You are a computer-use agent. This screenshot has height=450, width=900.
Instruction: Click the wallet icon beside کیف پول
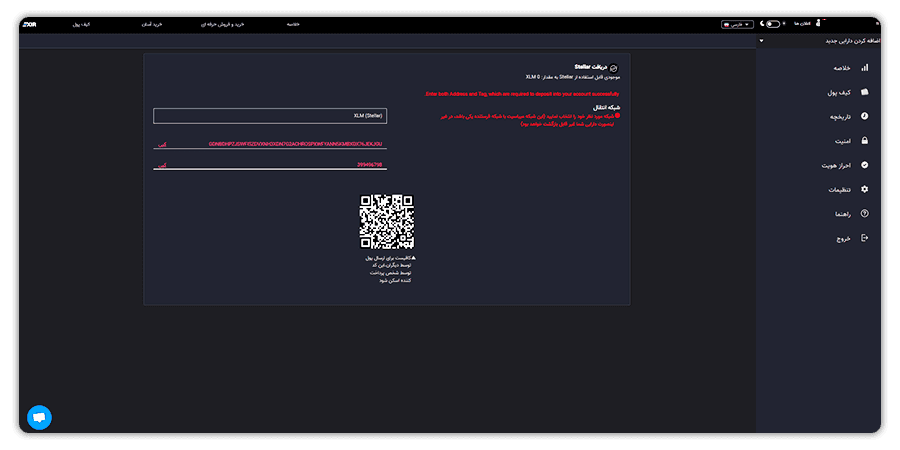(864, 92)
